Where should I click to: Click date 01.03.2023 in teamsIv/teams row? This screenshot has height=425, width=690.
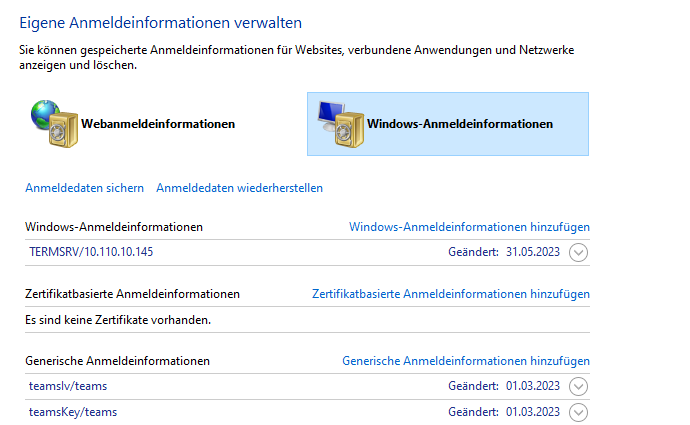[x=532, y=386]
